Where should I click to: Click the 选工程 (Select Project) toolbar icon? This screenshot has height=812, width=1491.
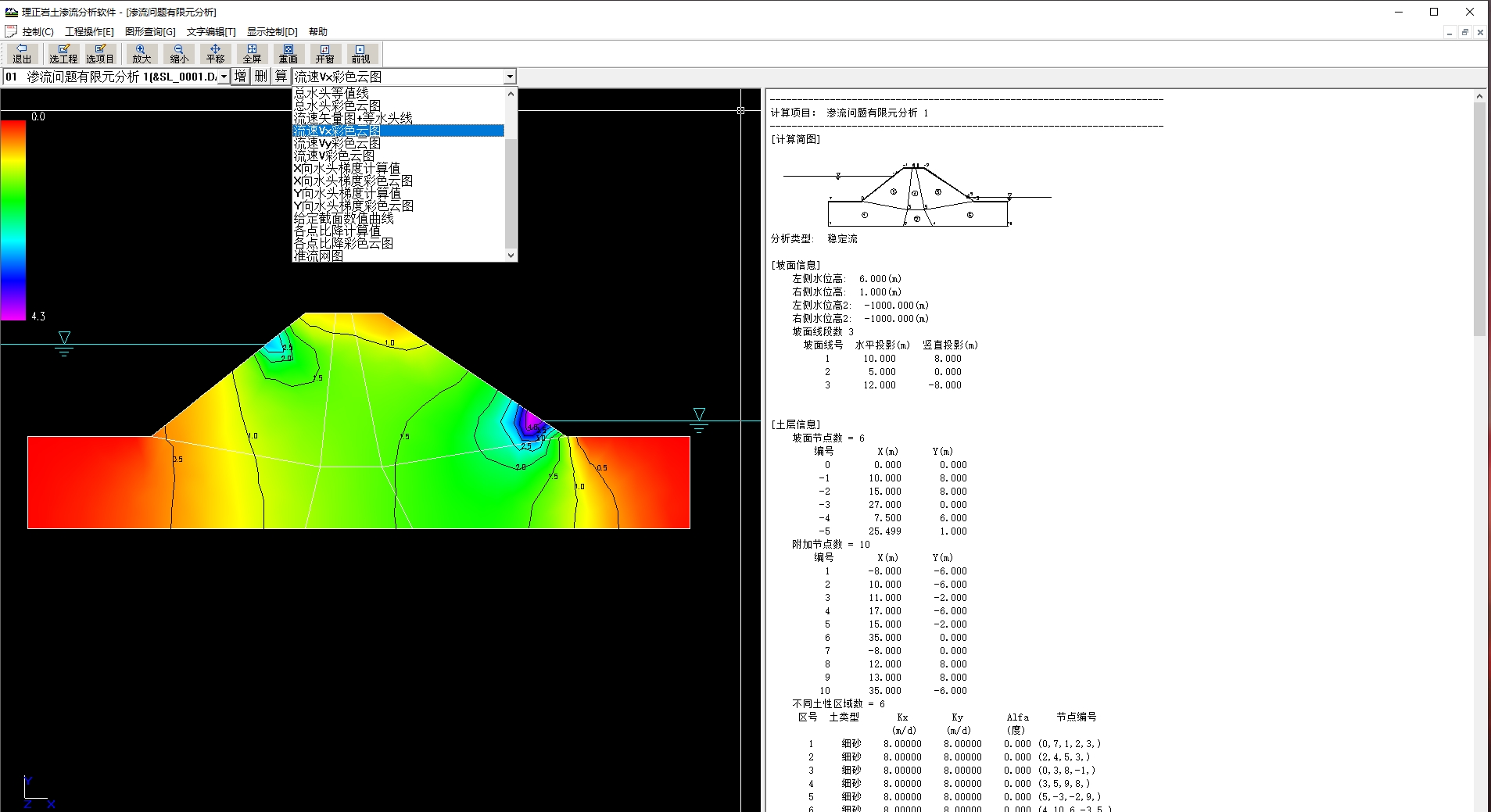click(x=63, y=54)
